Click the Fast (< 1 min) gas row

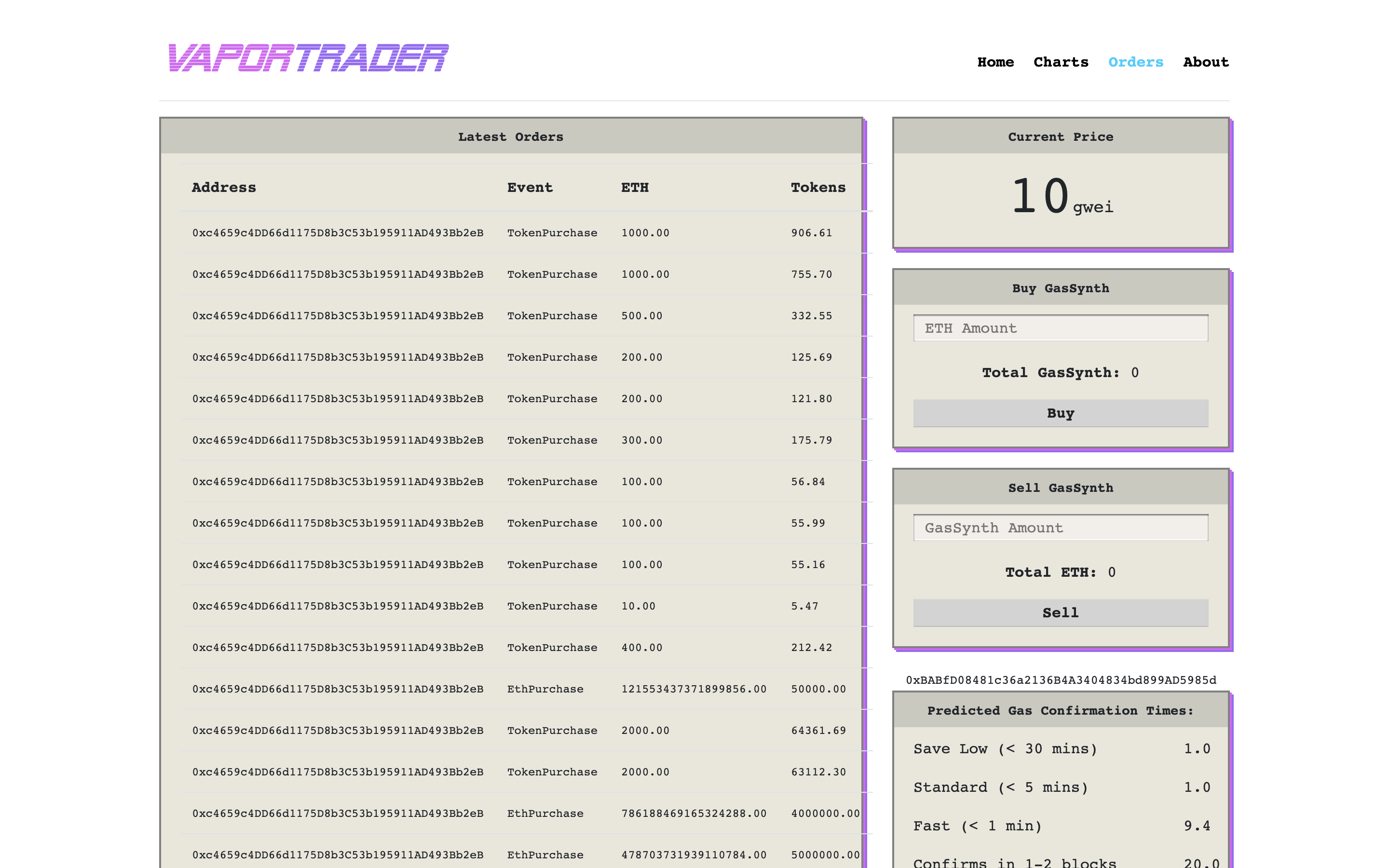pos(1061,826)
